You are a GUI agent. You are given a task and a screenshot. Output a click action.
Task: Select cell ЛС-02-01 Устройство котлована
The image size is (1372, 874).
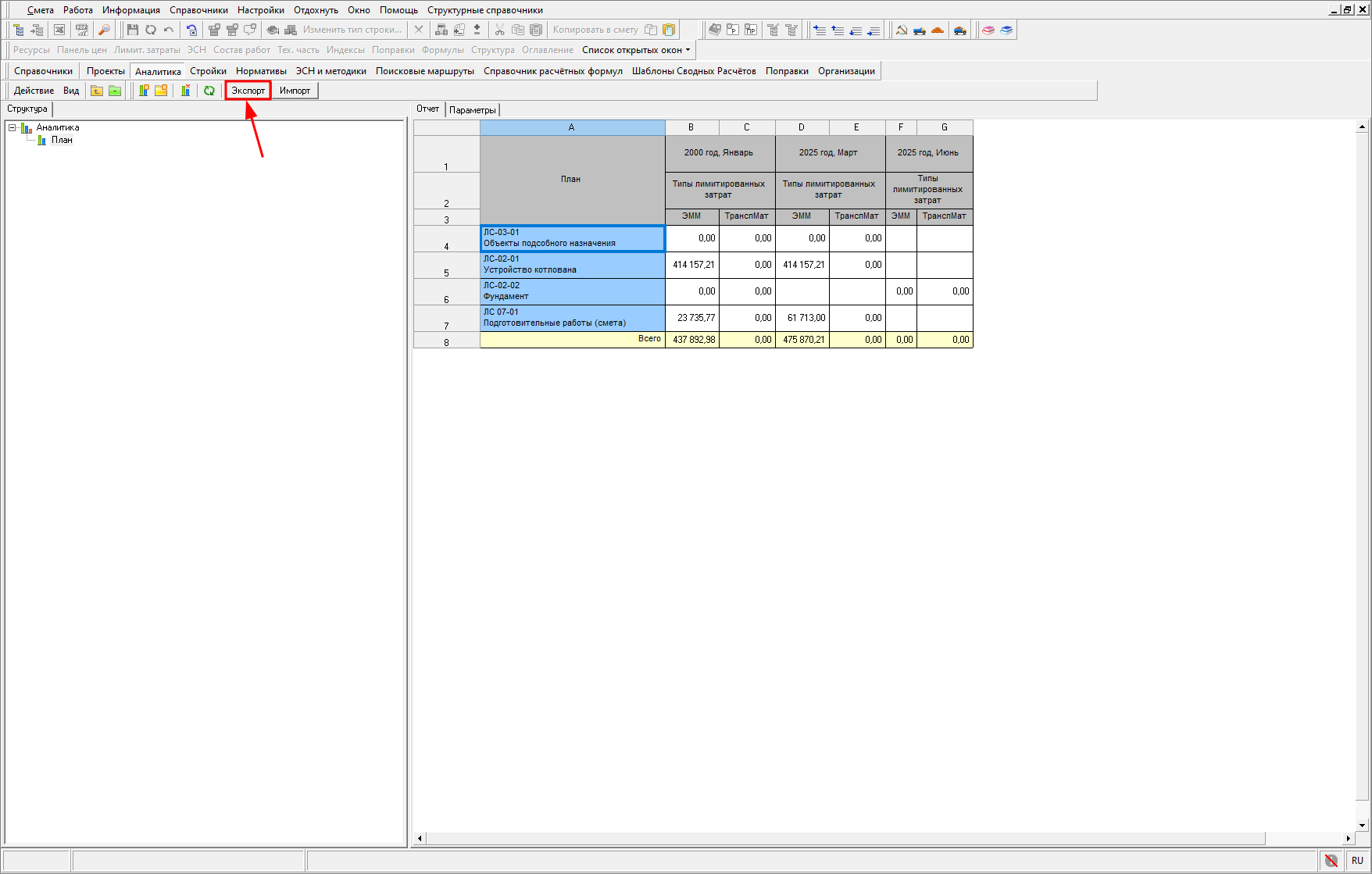[x=572, y=265]
